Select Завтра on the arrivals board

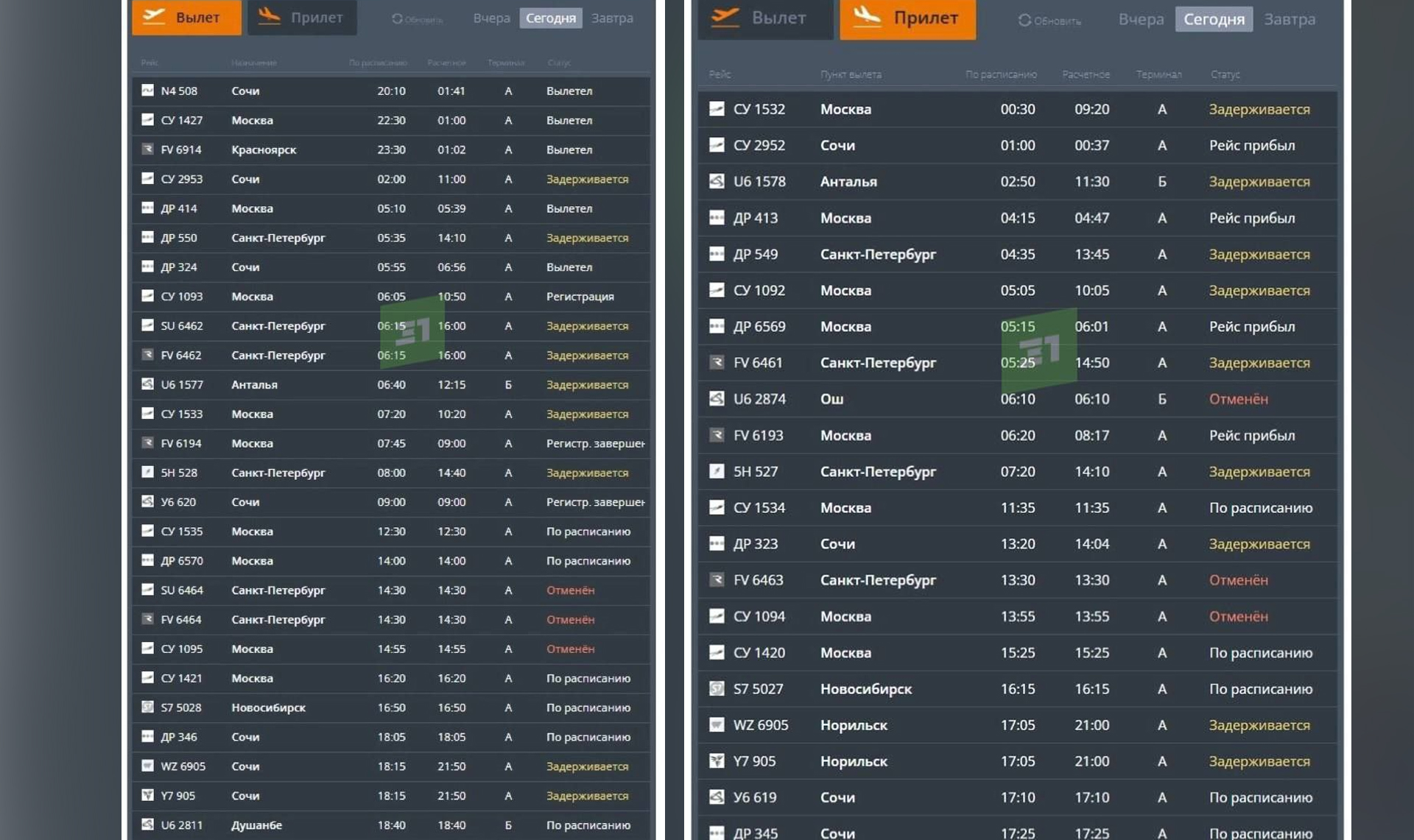tap(1289, 19)
